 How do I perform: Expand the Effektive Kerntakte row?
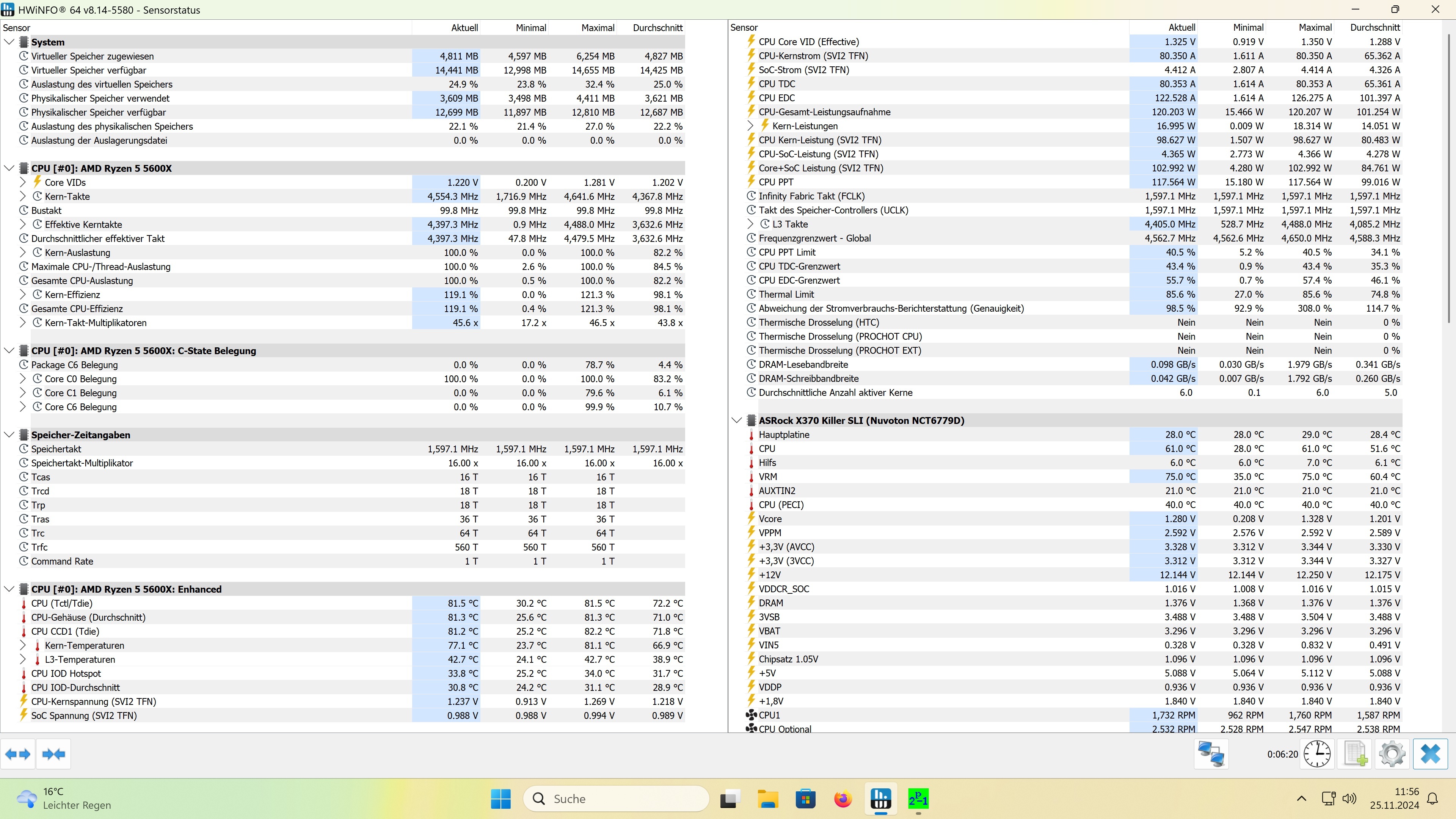(x=23, y=224)
